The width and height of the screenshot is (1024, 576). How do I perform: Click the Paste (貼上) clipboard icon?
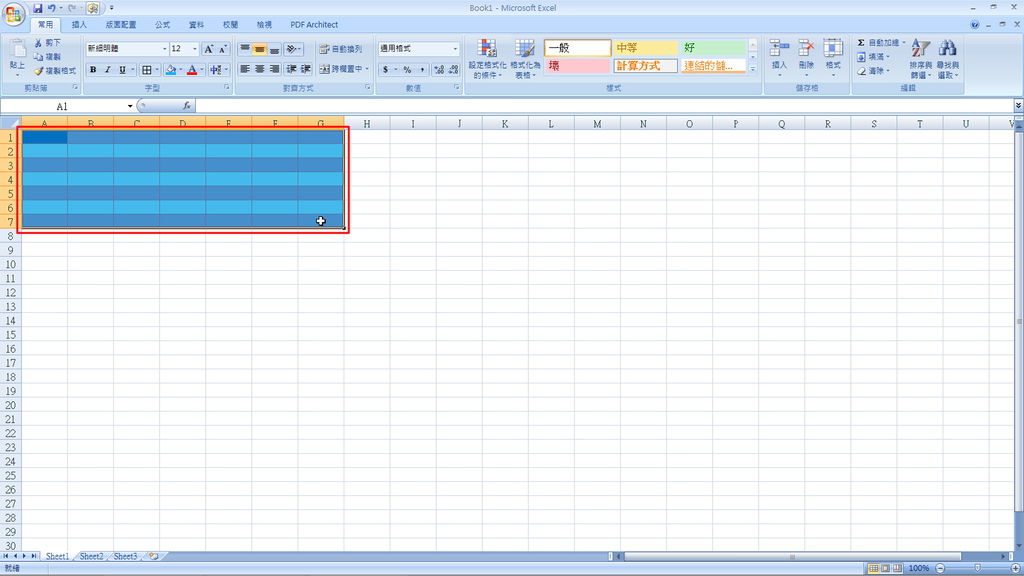17,49
